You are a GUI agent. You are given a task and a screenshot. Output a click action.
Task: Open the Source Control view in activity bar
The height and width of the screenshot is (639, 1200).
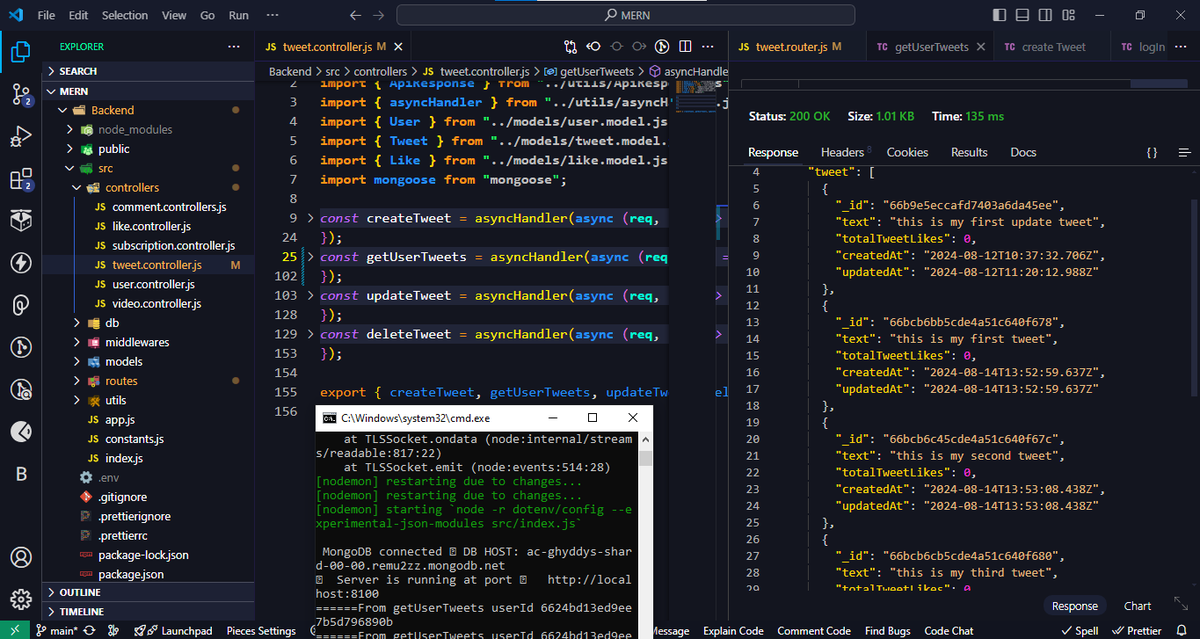[x=20, y=95]
